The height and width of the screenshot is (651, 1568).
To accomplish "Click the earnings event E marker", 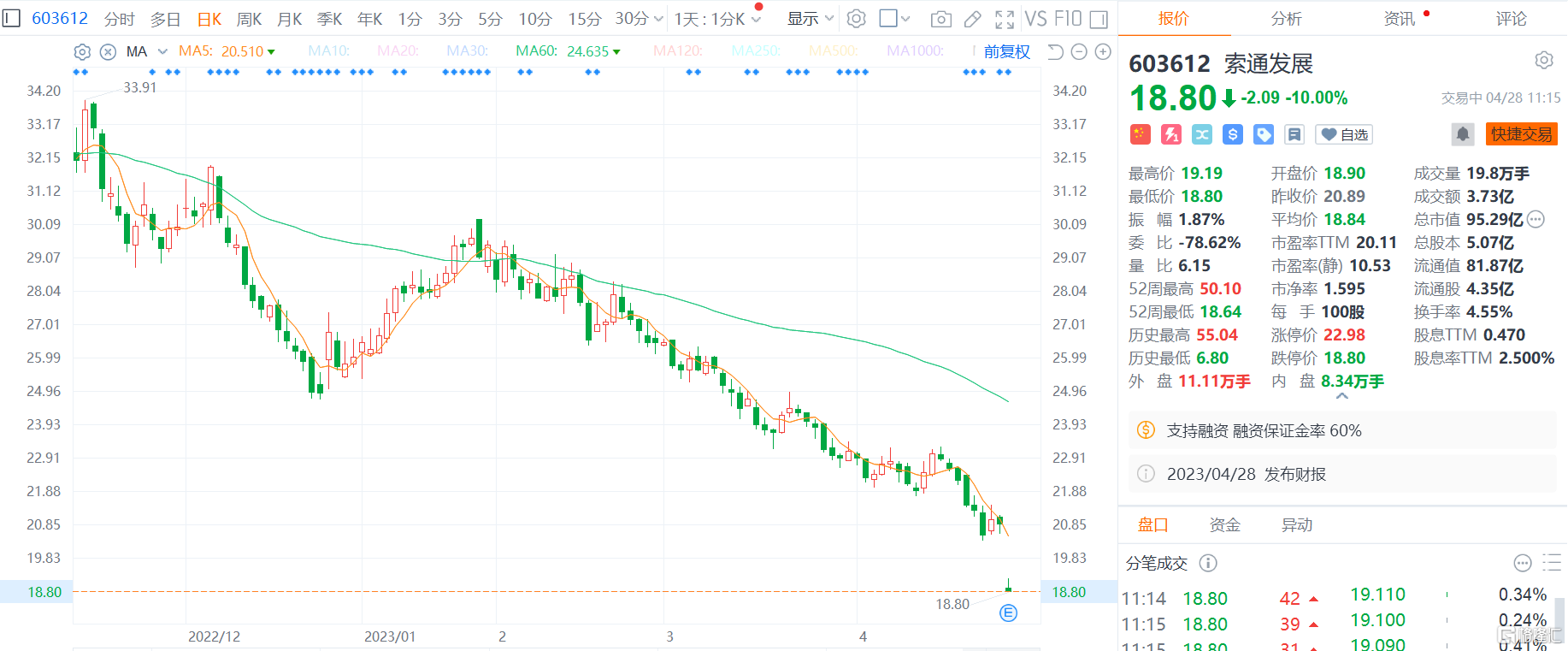I will pos(1009,613).
